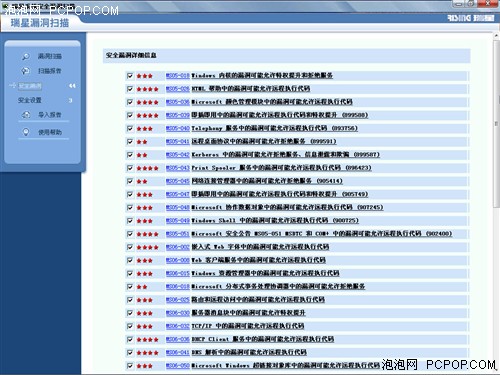Click the magnifier icon for 漏洞扫描
The image size is (500, 375).
(x=26, y=56)
